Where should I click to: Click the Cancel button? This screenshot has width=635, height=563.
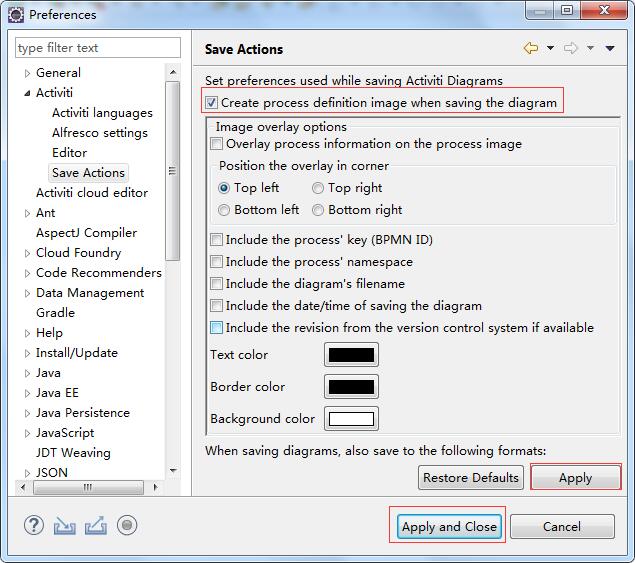(x=562, y=526)
